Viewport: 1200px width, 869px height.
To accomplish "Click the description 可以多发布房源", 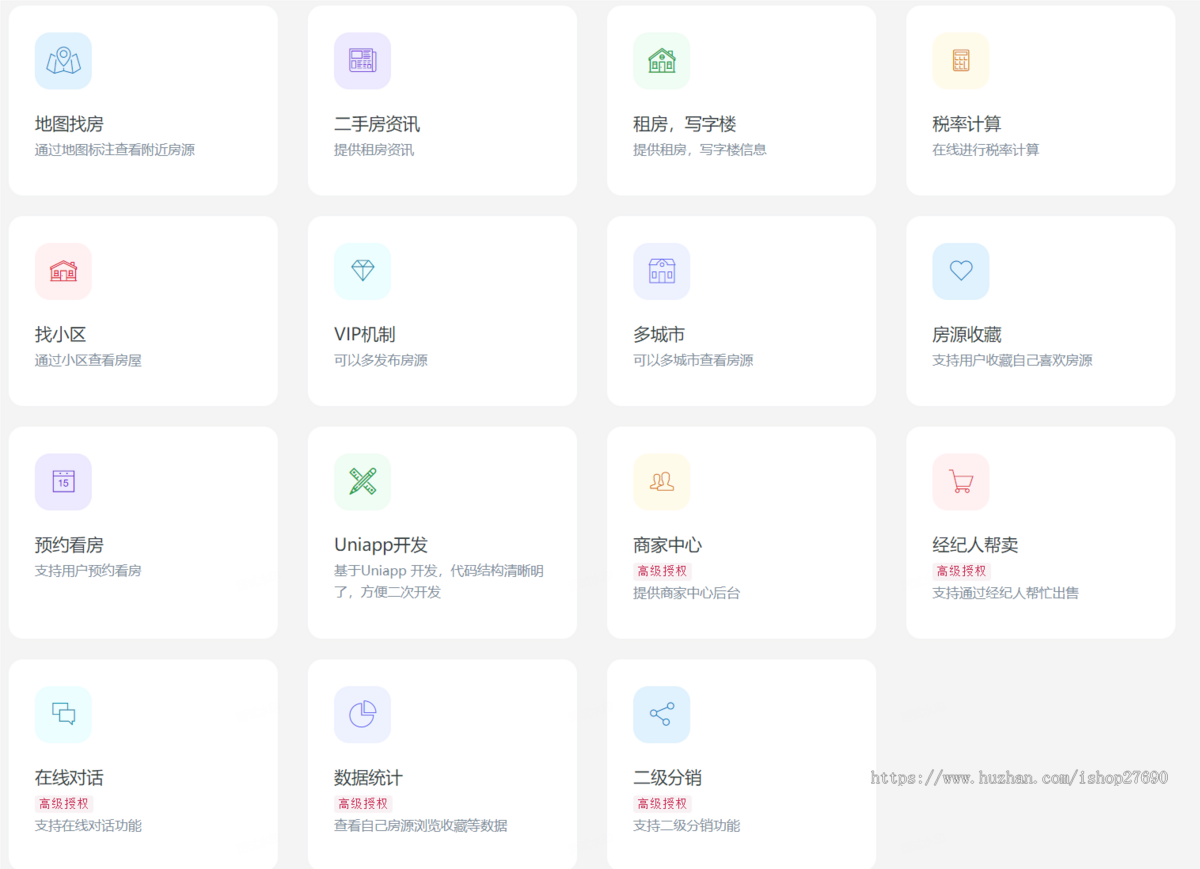I will click(x=381, y=360).
